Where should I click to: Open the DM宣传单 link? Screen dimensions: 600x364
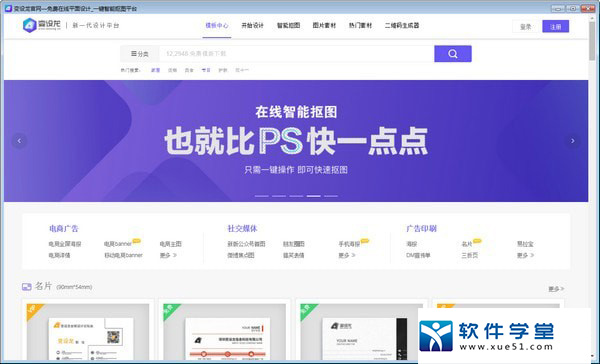[418, 255]
